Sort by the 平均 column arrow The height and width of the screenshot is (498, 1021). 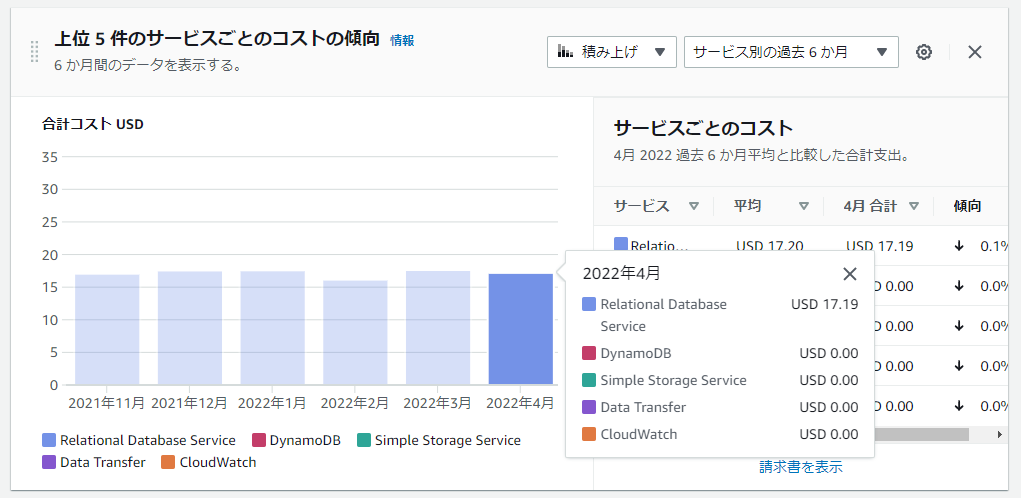804,207
